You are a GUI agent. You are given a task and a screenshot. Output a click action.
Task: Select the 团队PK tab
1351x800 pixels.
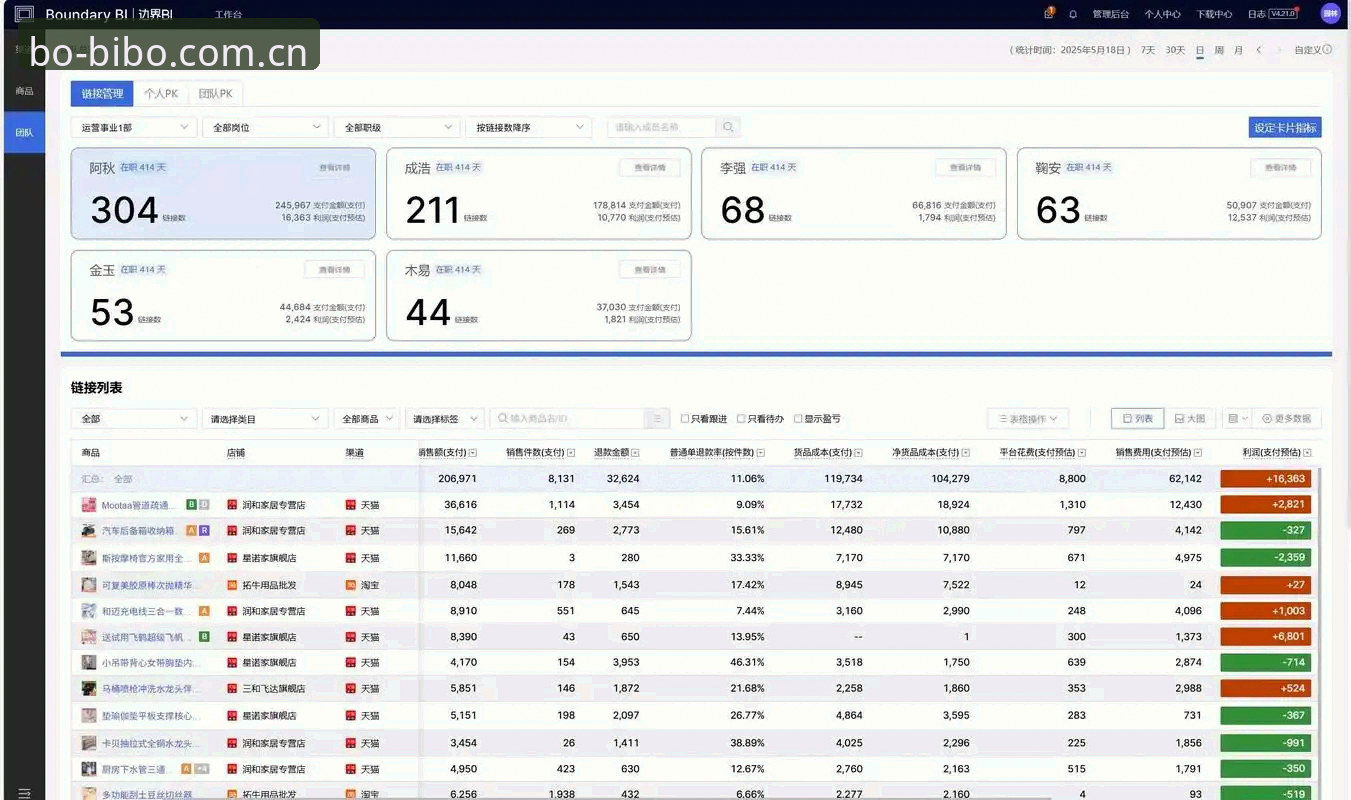(x=215, y=94)
